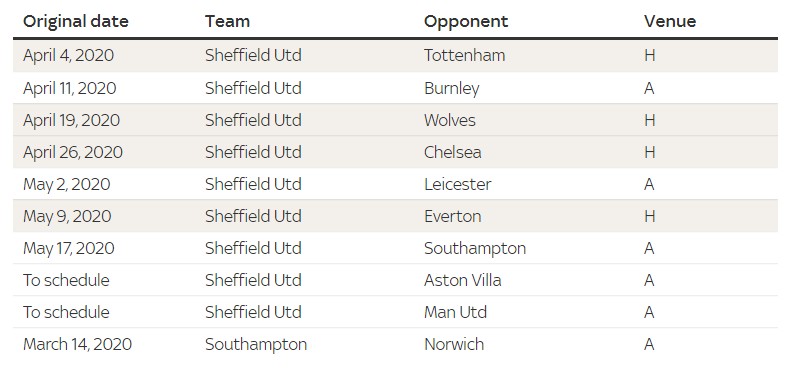Viewport: 799px width, 385px height.
Task: Click the April 4, 2020 date cell
Action: [x=68, y=56]
